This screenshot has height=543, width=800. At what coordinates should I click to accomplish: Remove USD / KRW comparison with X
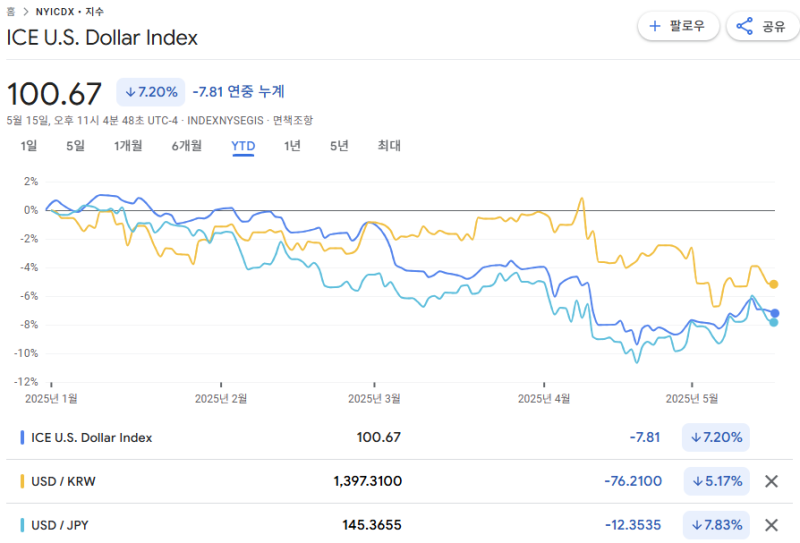(x=771, y=481)
